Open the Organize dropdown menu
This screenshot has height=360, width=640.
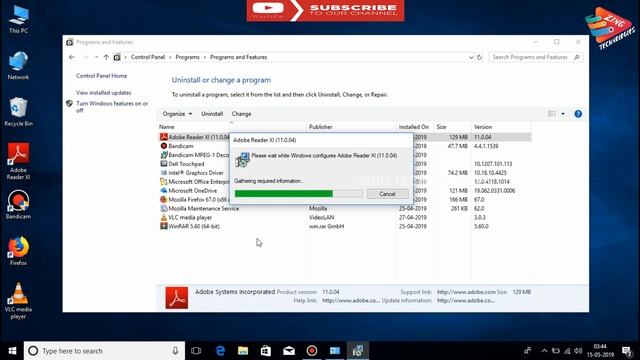(177, 114)
